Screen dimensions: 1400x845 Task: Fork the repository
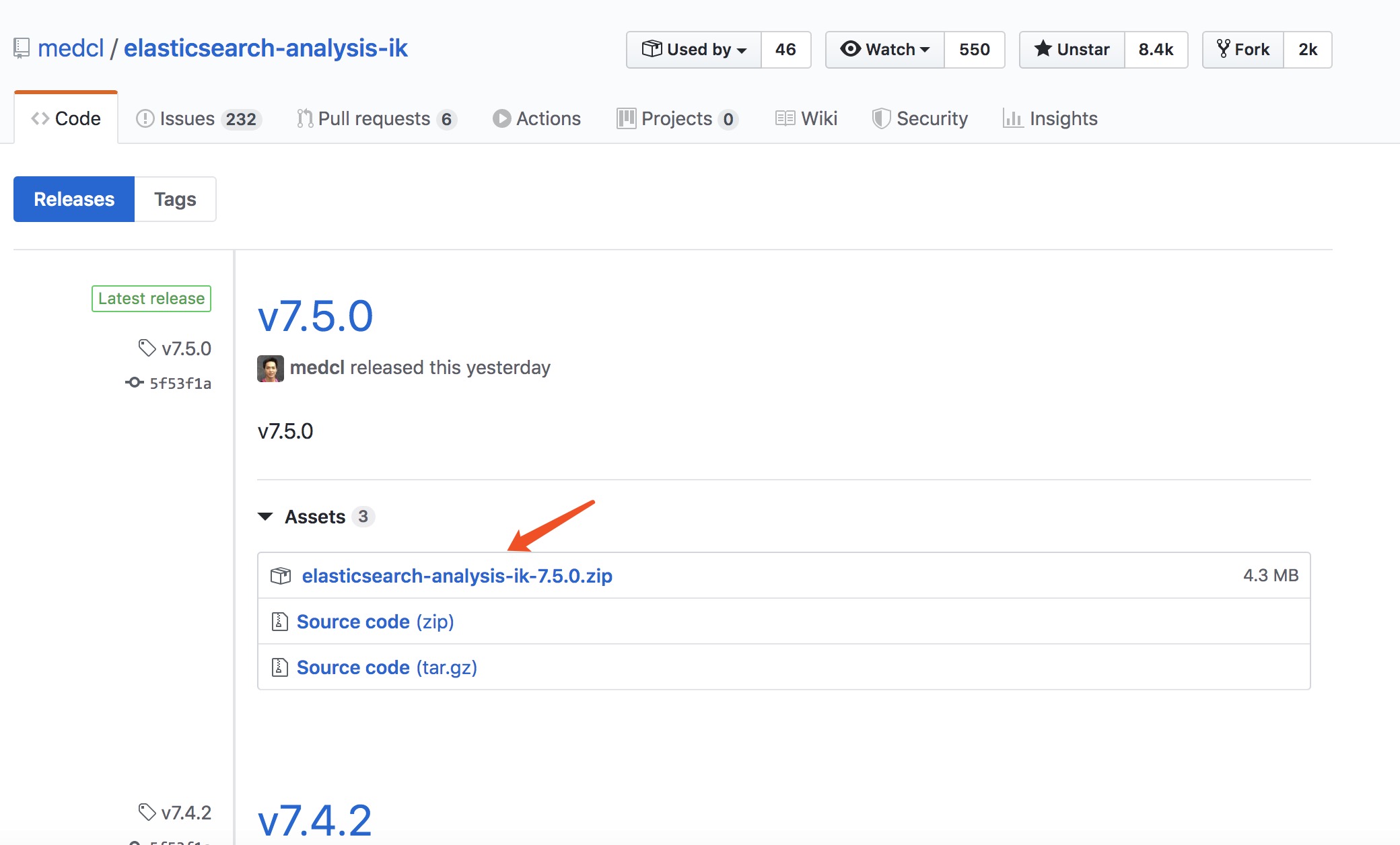click(x=1243, y=50)
